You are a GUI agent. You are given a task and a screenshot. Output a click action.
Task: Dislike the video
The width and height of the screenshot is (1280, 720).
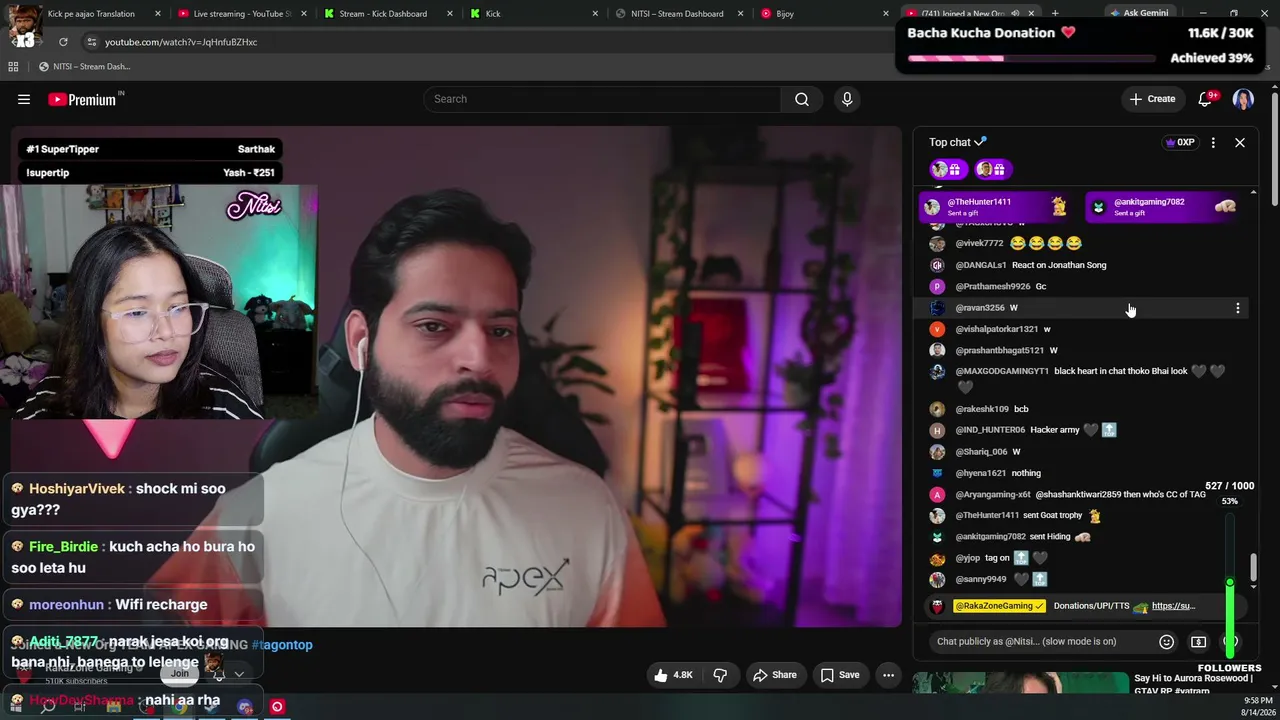[720, 675]
